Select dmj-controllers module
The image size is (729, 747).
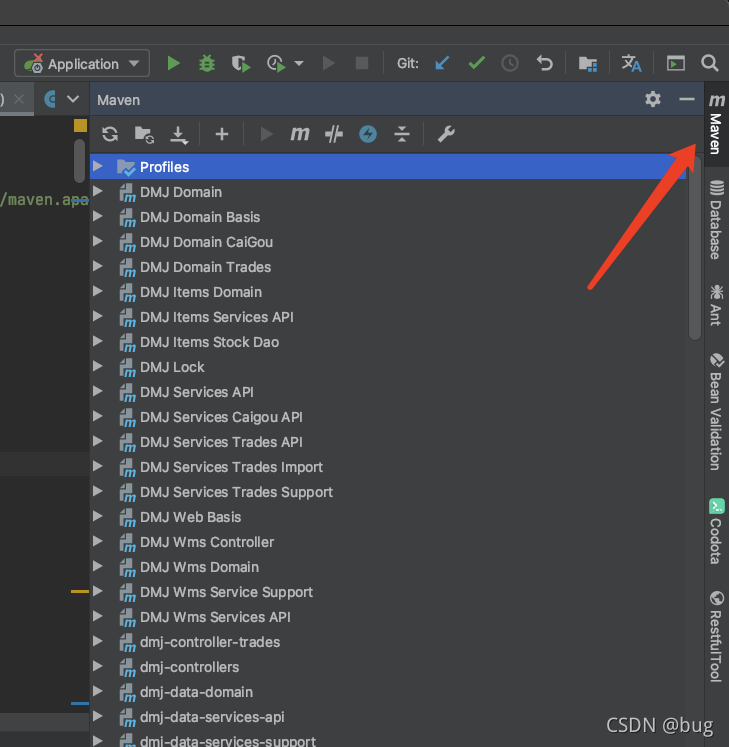[x=189, y=667]
